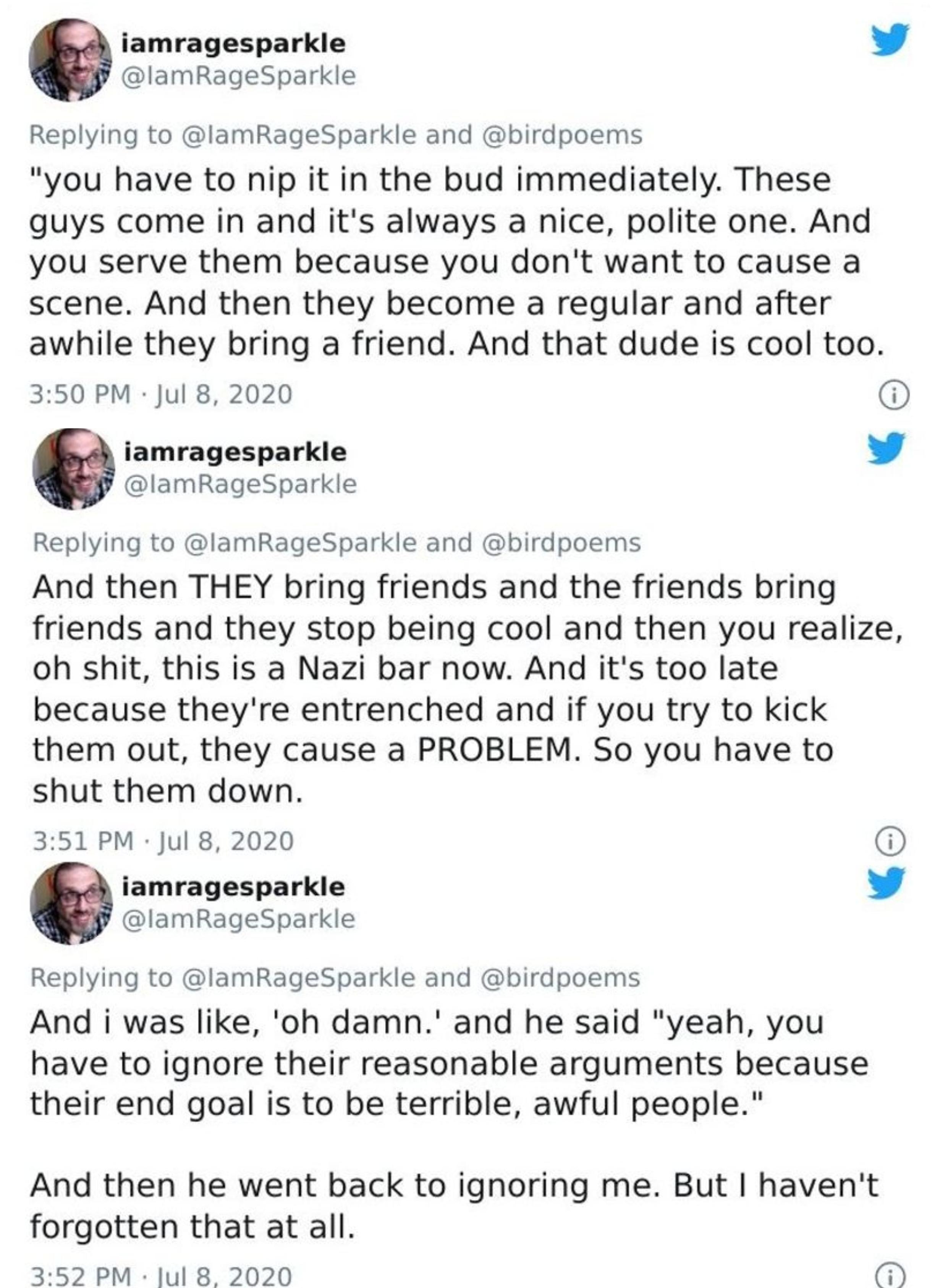Open the info icon on the 3:50 PM tweet
The image size is (940, 1288).
pyautogui.click(x=895, y=395)
